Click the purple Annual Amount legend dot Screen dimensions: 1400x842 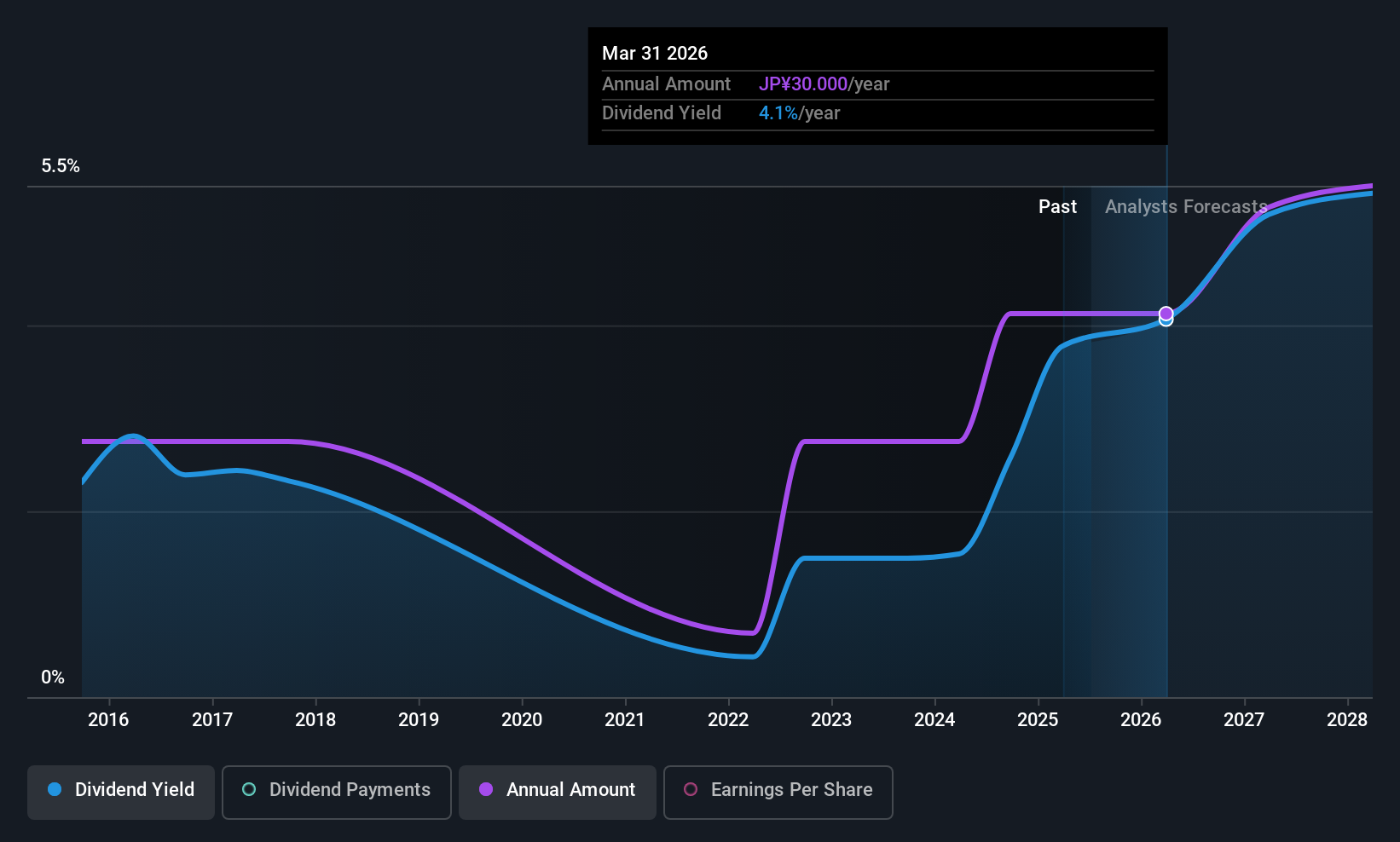coord(486,789)
